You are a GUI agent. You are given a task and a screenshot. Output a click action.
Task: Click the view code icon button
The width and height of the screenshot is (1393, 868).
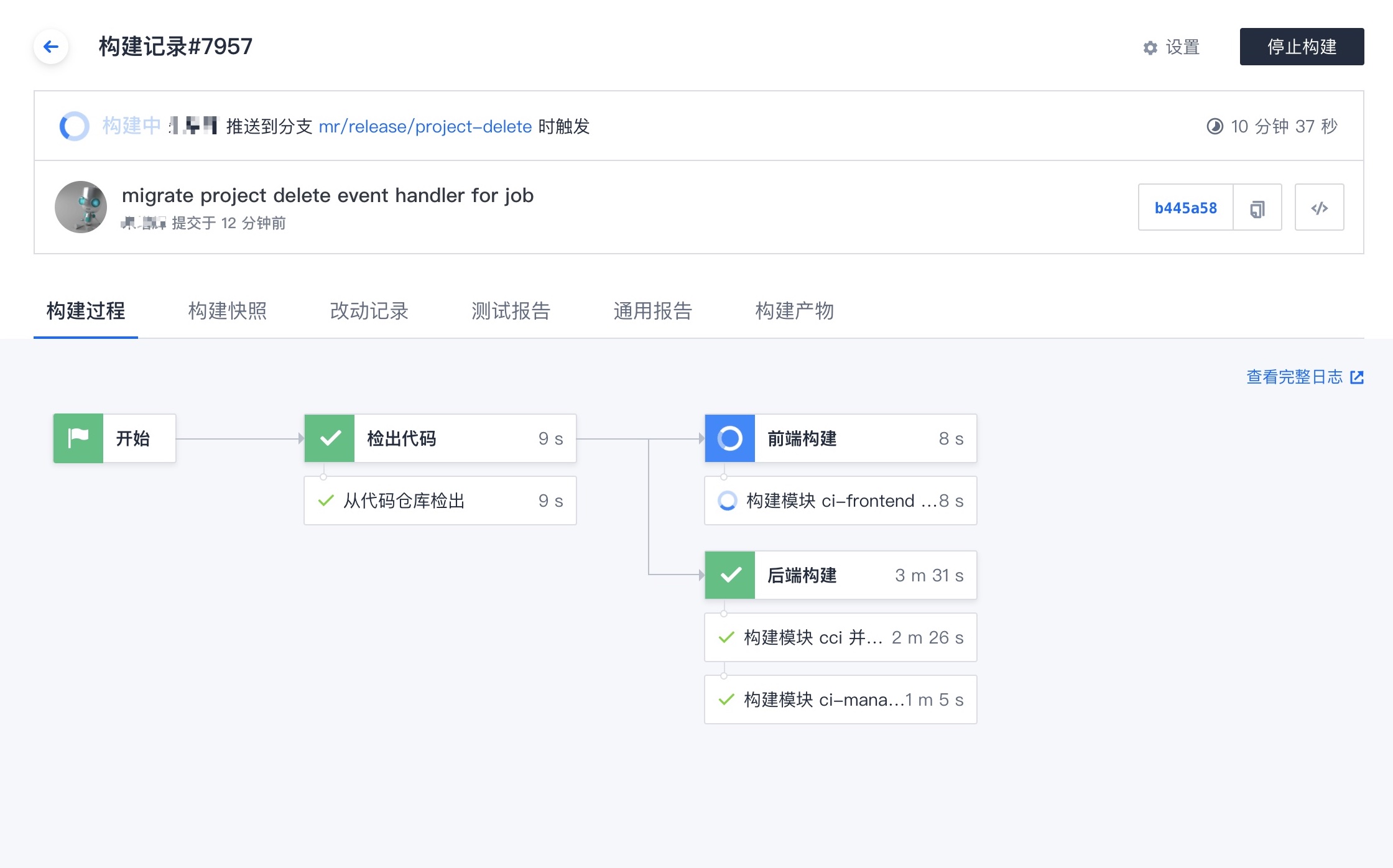pyautogui.click(x=1319, y=208)
